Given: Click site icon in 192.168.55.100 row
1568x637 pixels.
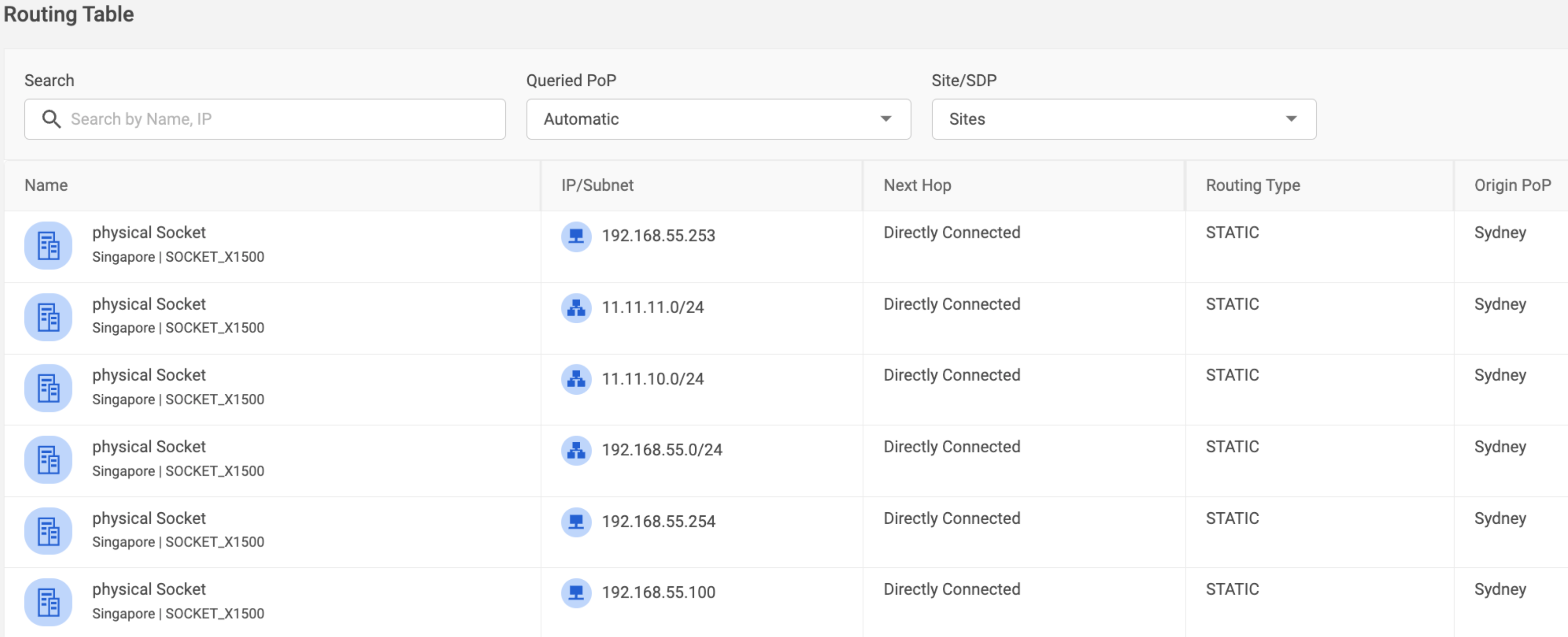Looking at the screenshot, I should (x=48, y=602).
